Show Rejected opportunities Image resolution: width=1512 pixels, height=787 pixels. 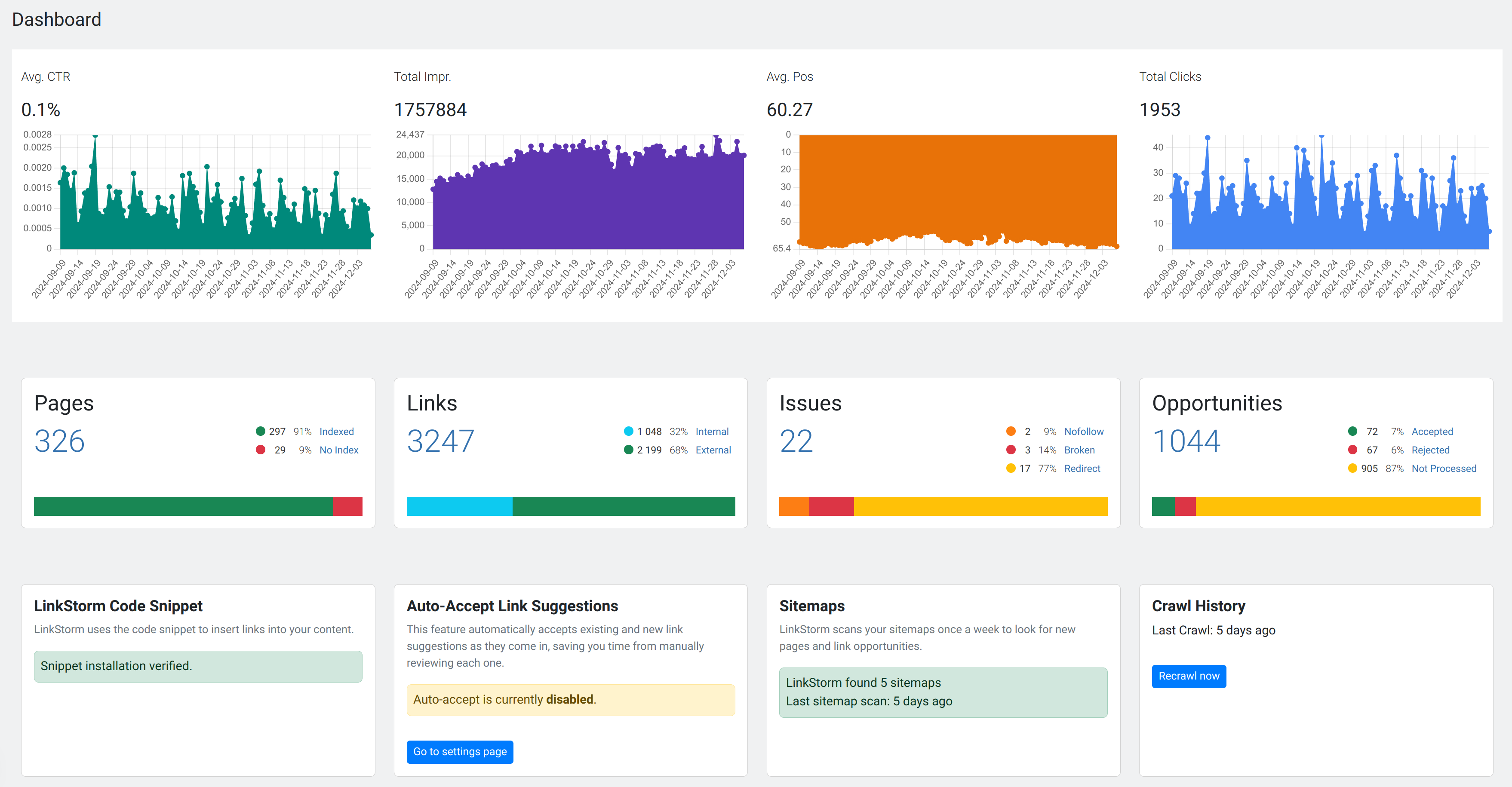coord(1430,450)
